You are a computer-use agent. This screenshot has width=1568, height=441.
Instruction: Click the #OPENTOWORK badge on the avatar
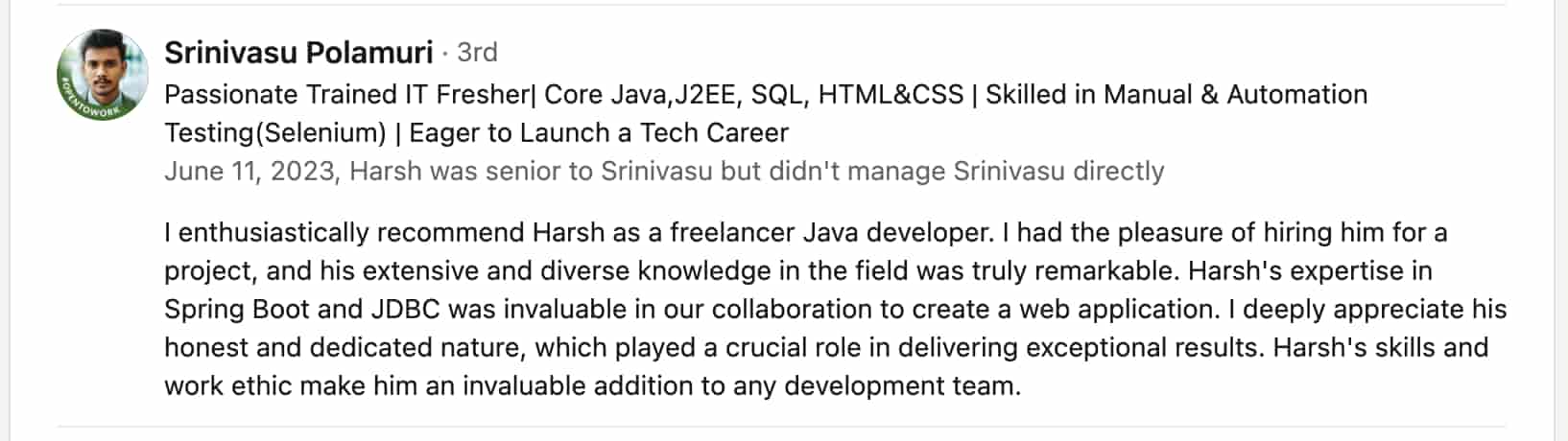point(92,104)
